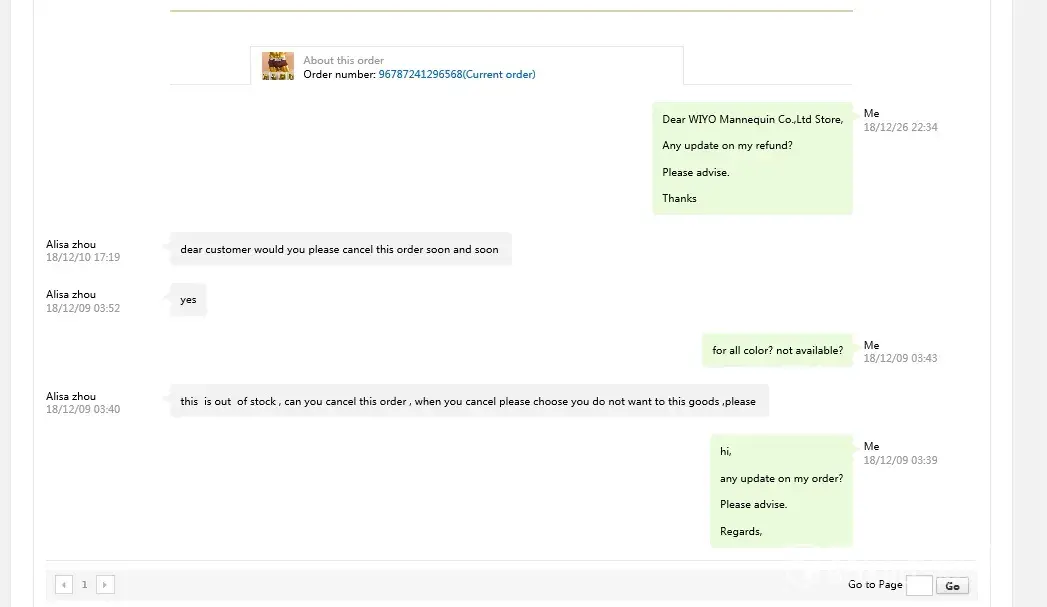Viewport: 1047px width, 607px height.
Task: Click the "Me" label above 18/12/26 22:34
Action: click(871, 114)
